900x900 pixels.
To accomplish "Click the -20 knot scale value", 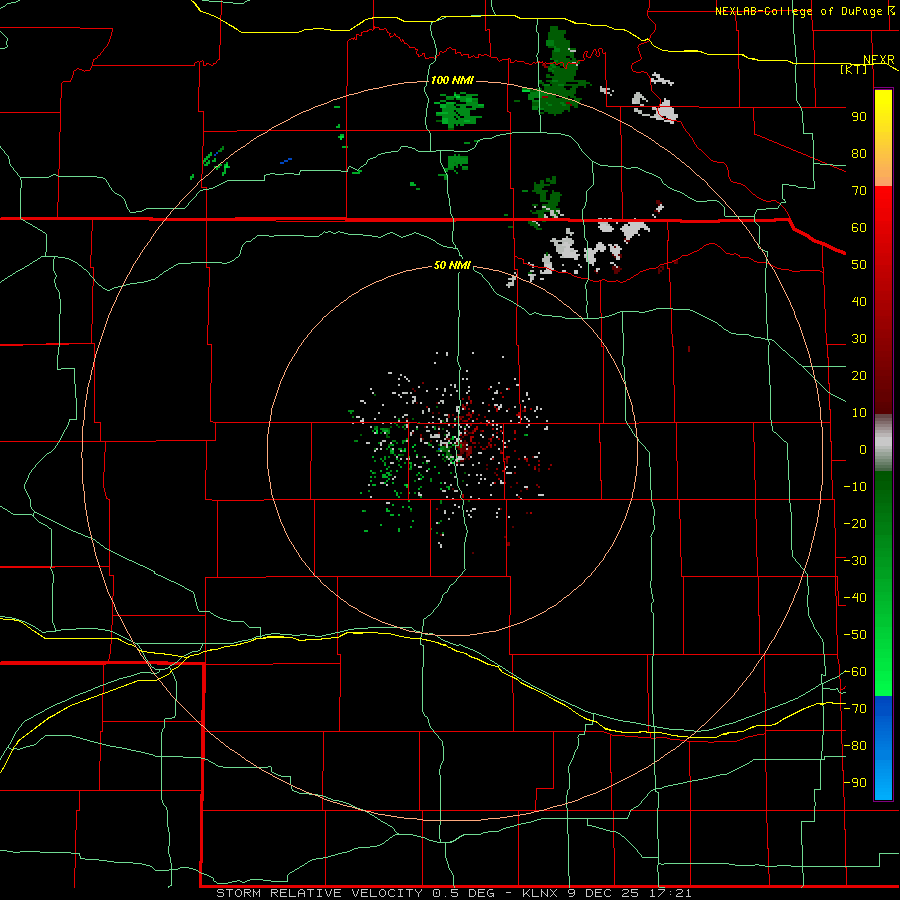I will 855,524.
